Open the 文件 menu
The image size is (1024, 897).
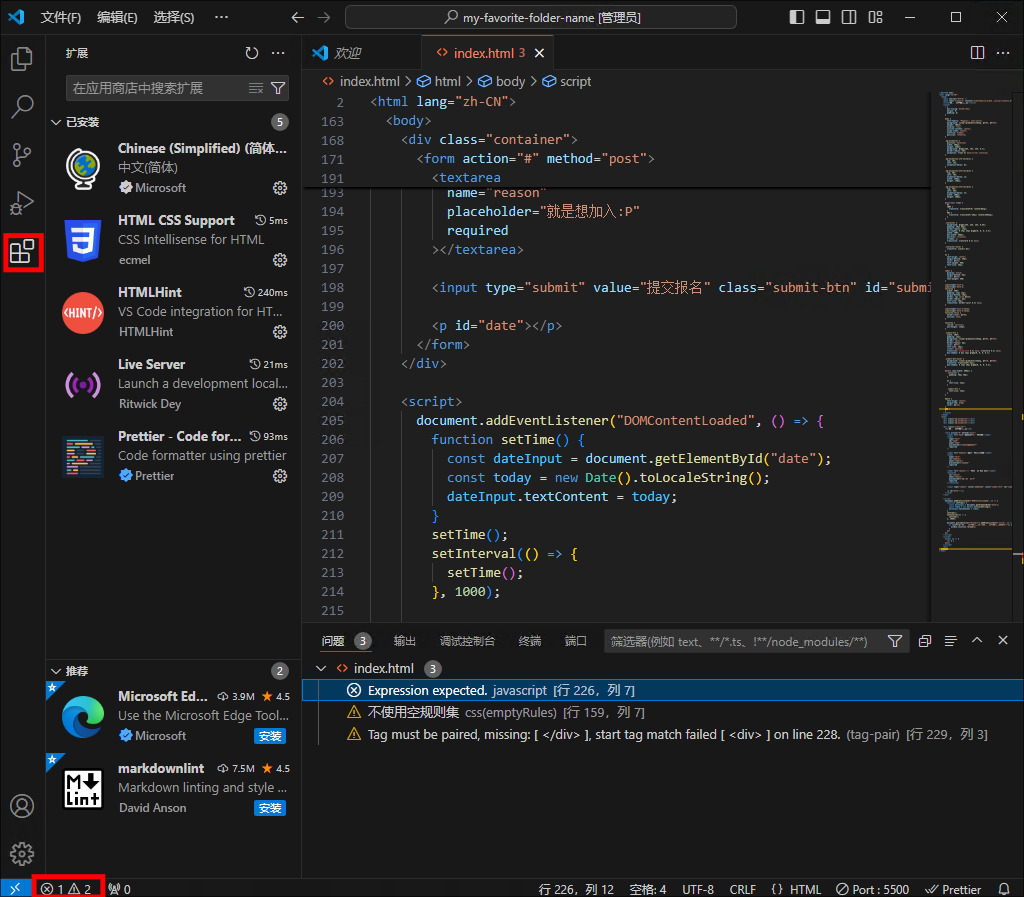59,16
